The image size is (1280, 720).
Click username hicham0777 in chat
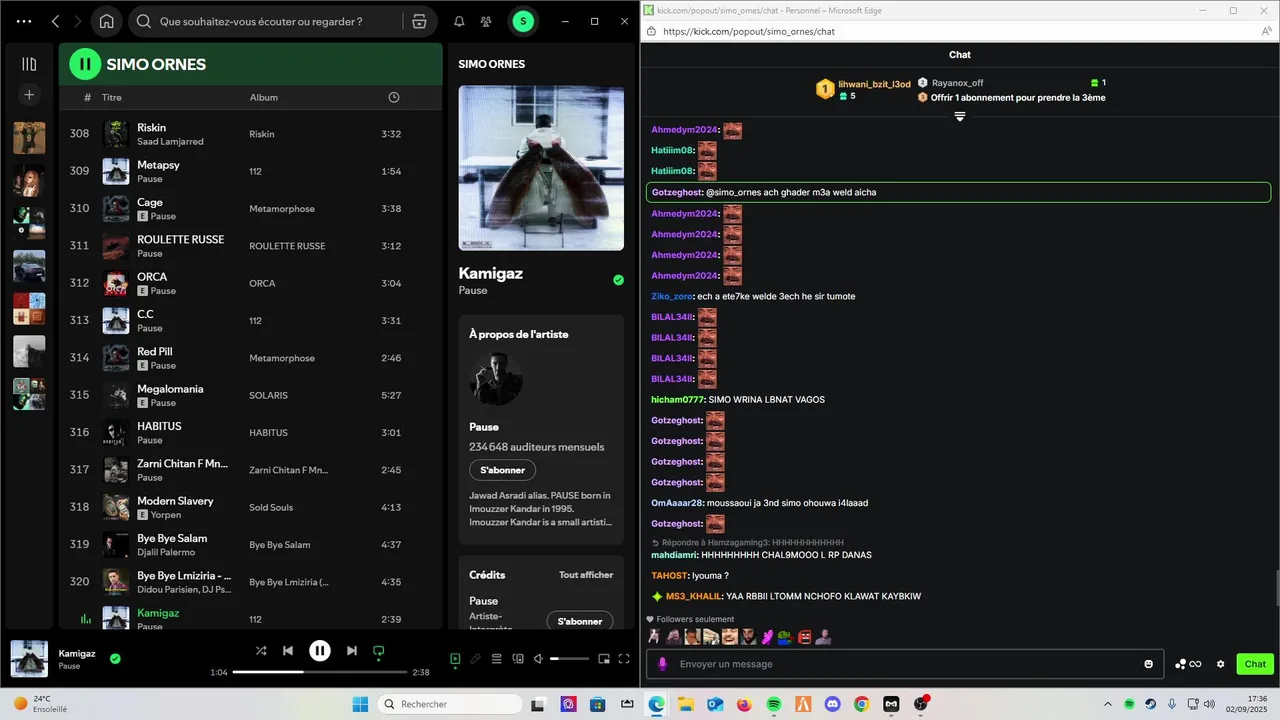point(677,399)
